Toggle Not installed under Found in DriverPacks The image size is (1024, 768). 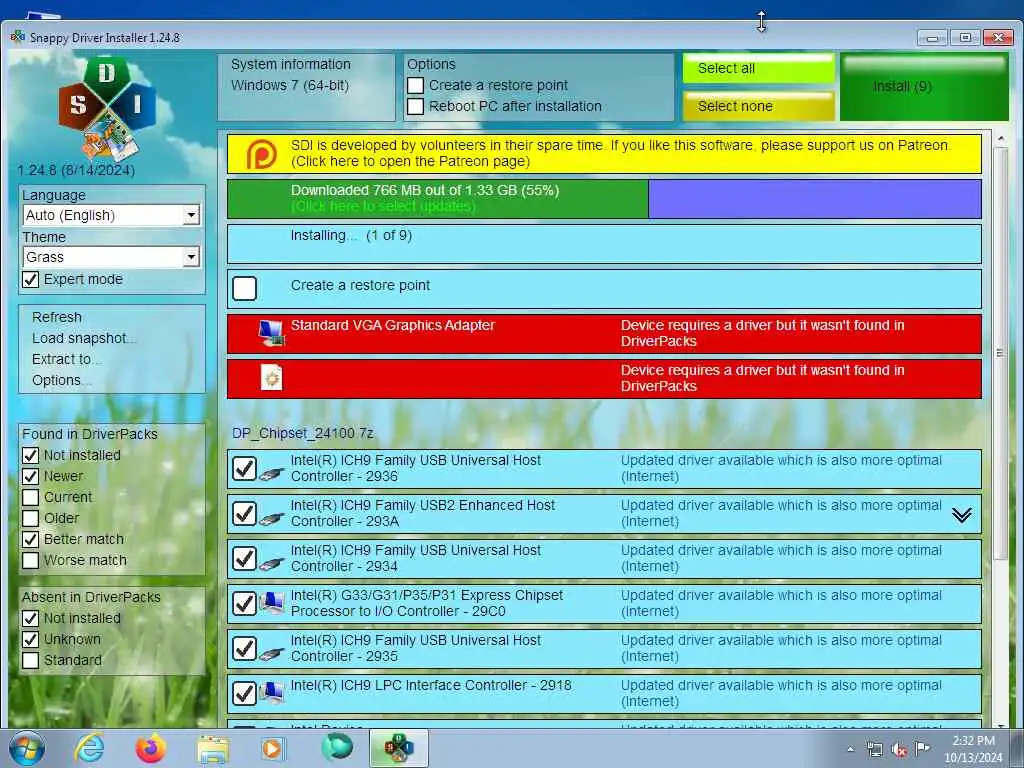tap(31, 455)
